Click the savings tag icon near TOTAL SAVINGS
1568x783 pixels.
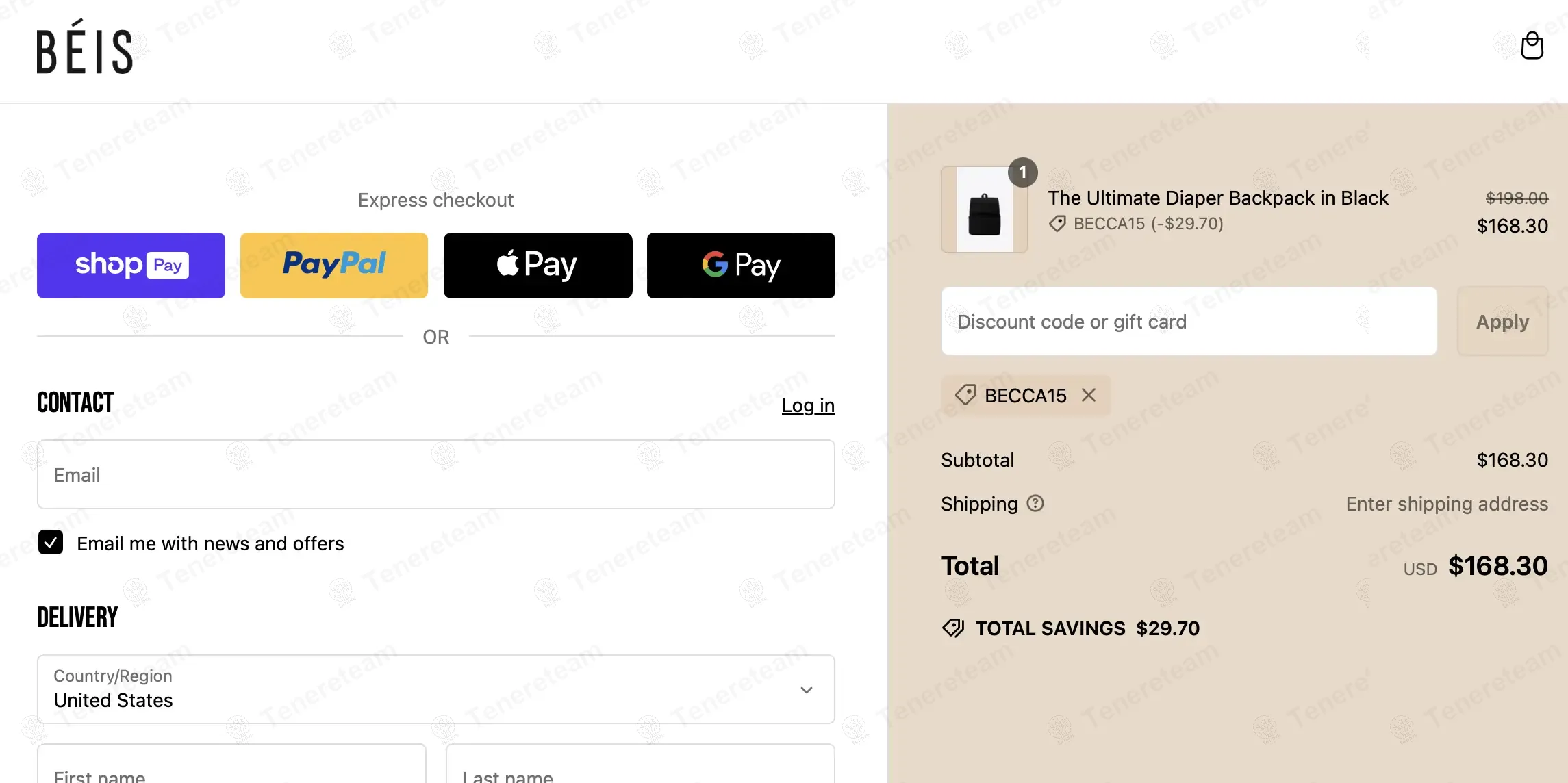(952, 628)
